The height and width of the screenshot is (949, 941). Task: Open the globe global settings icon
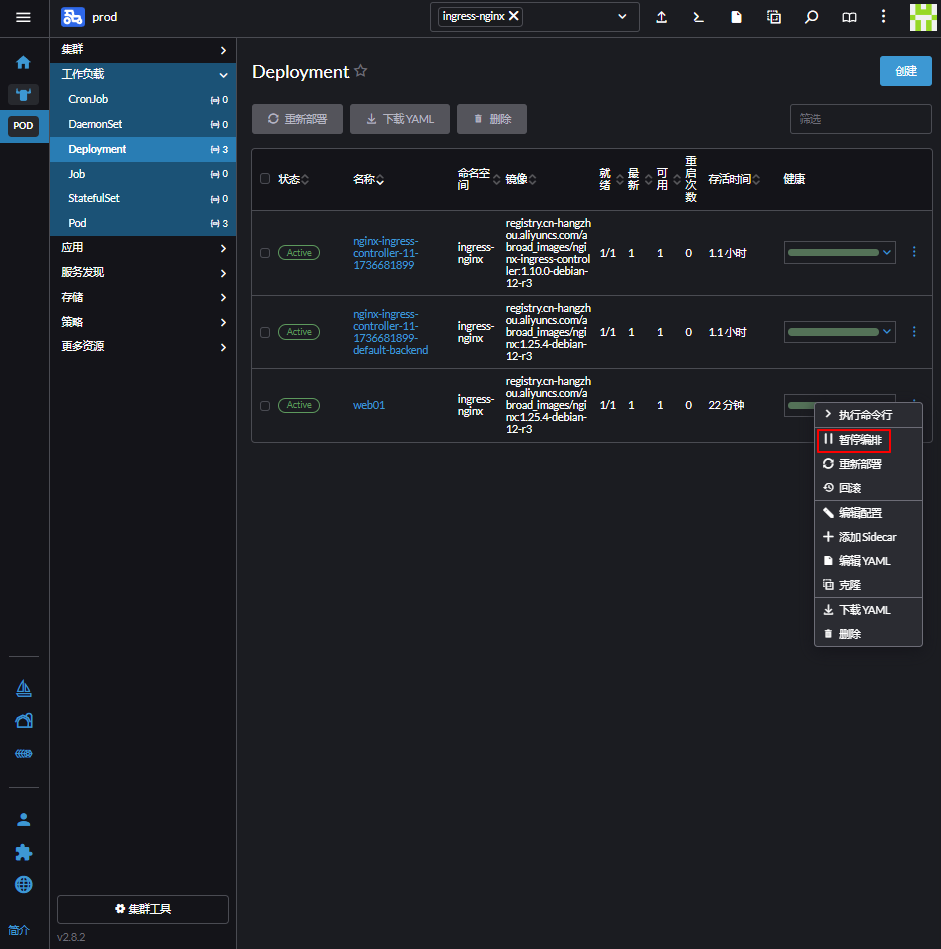pyautogui.click(x=24, y=885)
